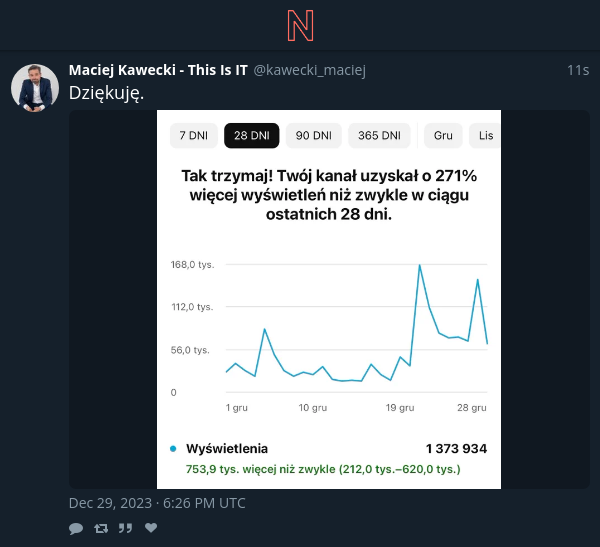Open the reply speech bubble icon
Screen dimensions: 600x547
76,529
